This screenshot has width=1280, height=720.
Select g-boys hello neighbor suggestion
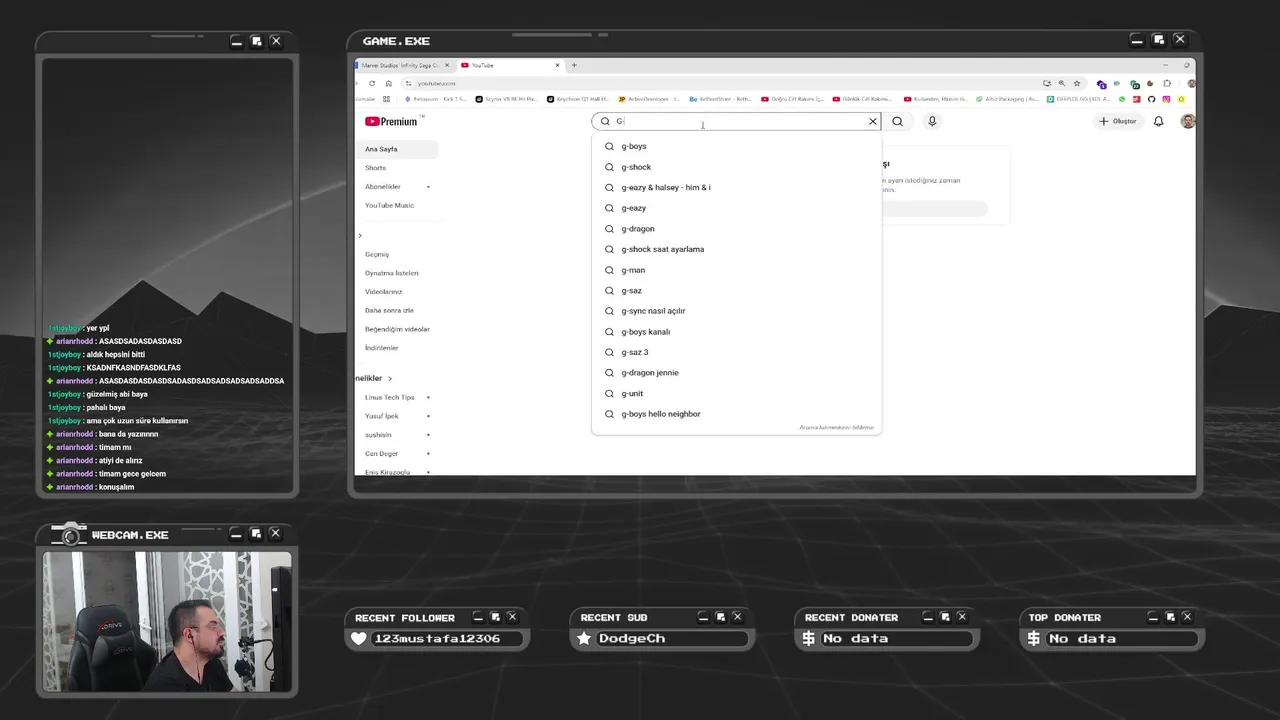(x=736, y=414)
